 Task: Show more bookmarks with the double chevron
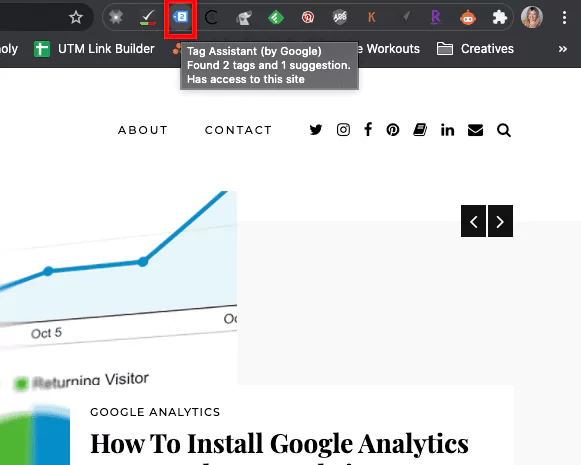pyautogui.click(x=563, y=49)
